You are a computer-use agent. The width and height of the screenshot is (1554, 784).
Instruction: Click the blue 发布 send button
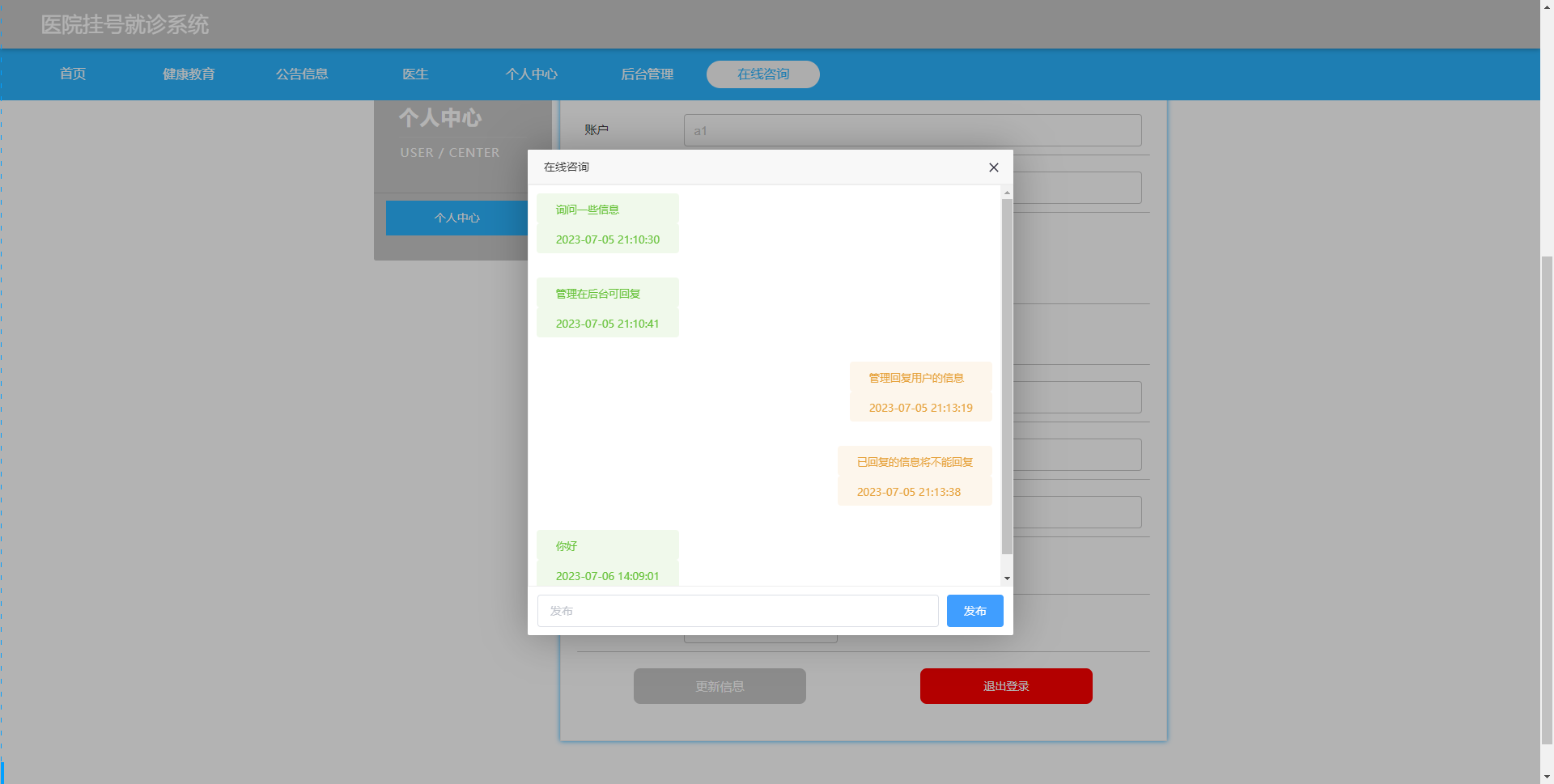point(974,611)
